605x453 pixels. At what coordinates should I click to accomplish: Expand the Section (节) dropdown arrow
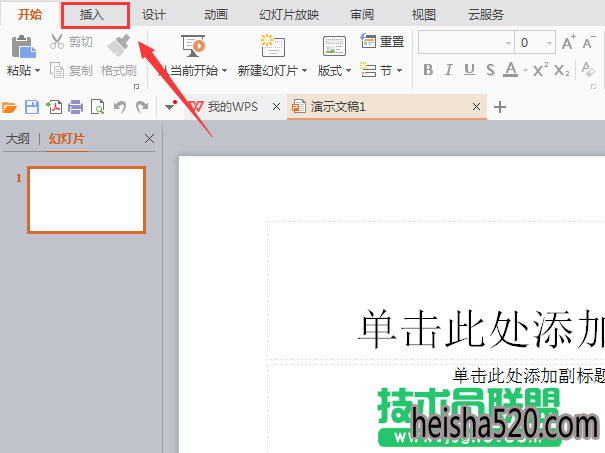(x=399, y=71)
